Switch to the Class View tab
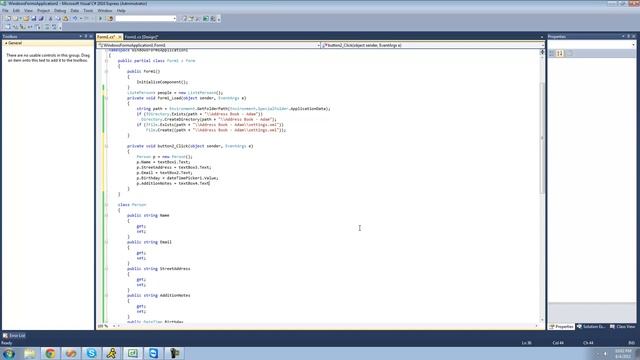Image resolution: width=640 pixels, height=360 pixels. 623,327
